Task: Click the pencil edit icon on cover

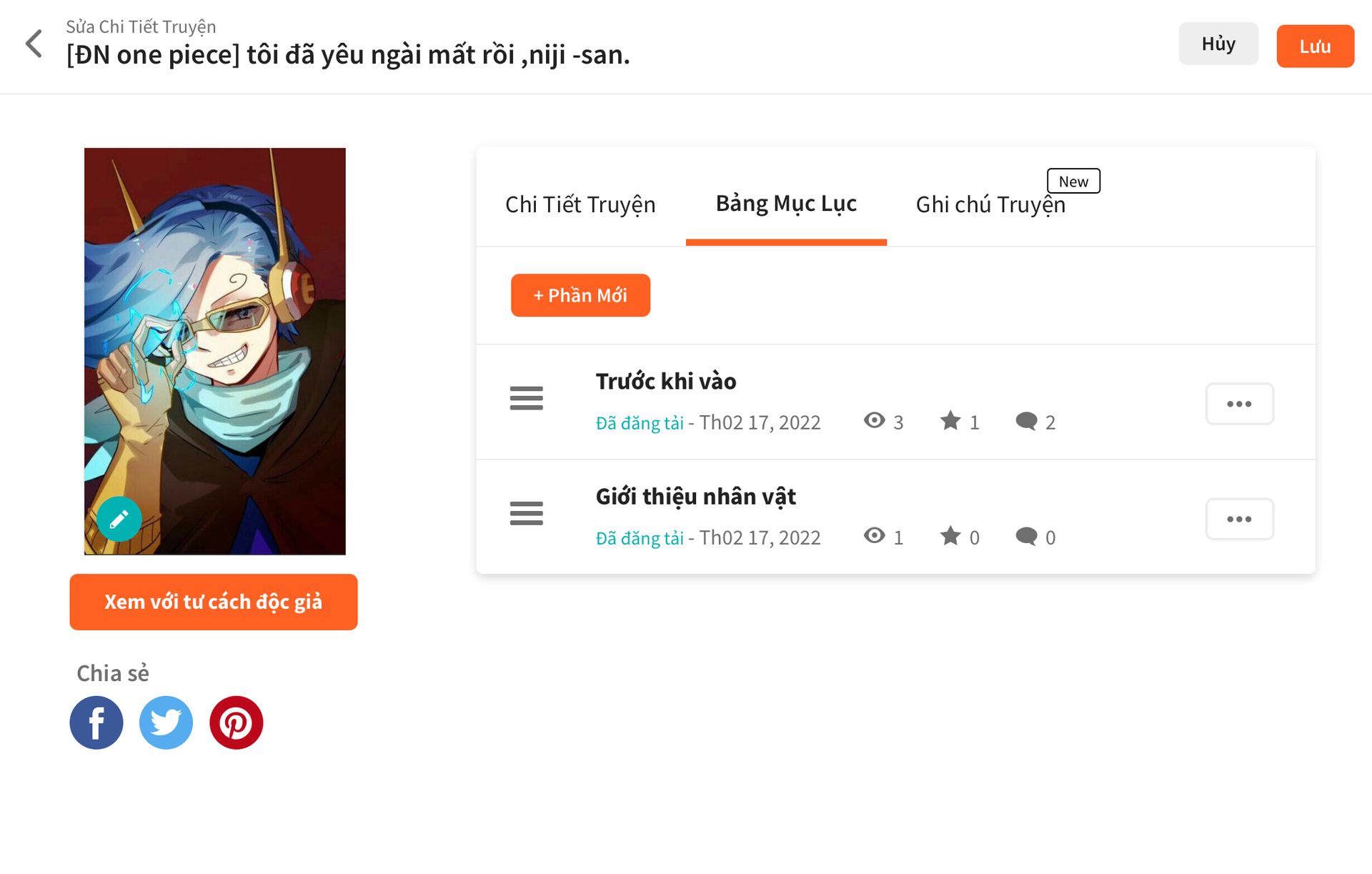Action: coord(119,518)
